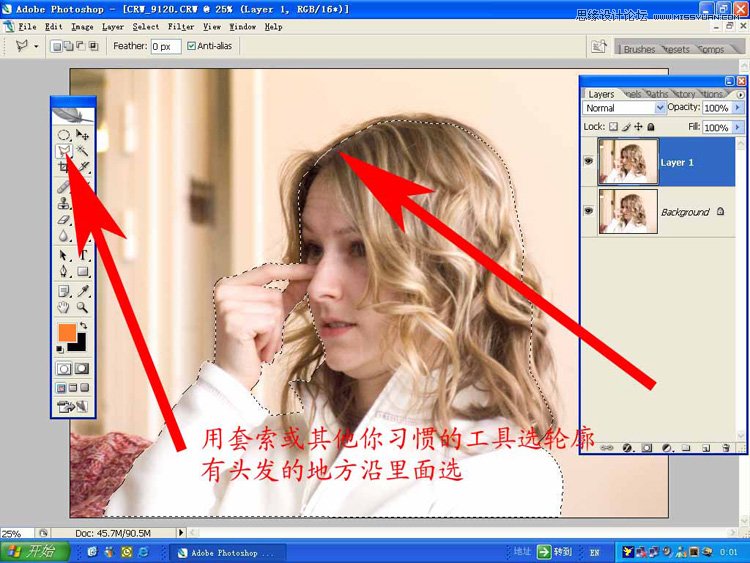The image size is (750, 563).
Task: Select the Move tool
Action: coord(82,135)
